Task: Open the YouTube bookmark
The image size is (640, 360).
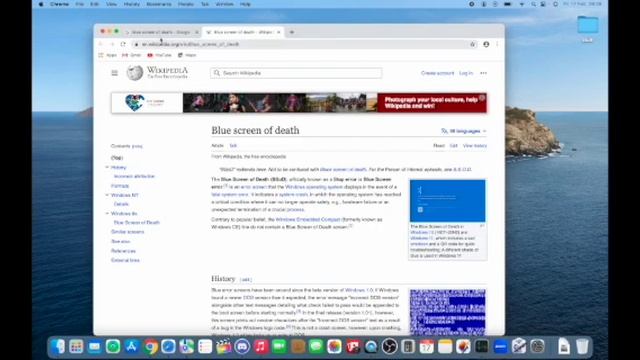Action: tap(159, 55)
